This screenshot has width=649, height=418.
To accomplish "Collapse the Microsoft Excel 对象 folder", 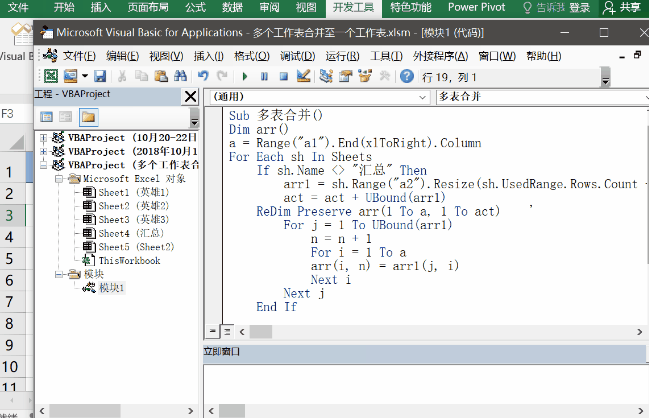I will 59,179.
